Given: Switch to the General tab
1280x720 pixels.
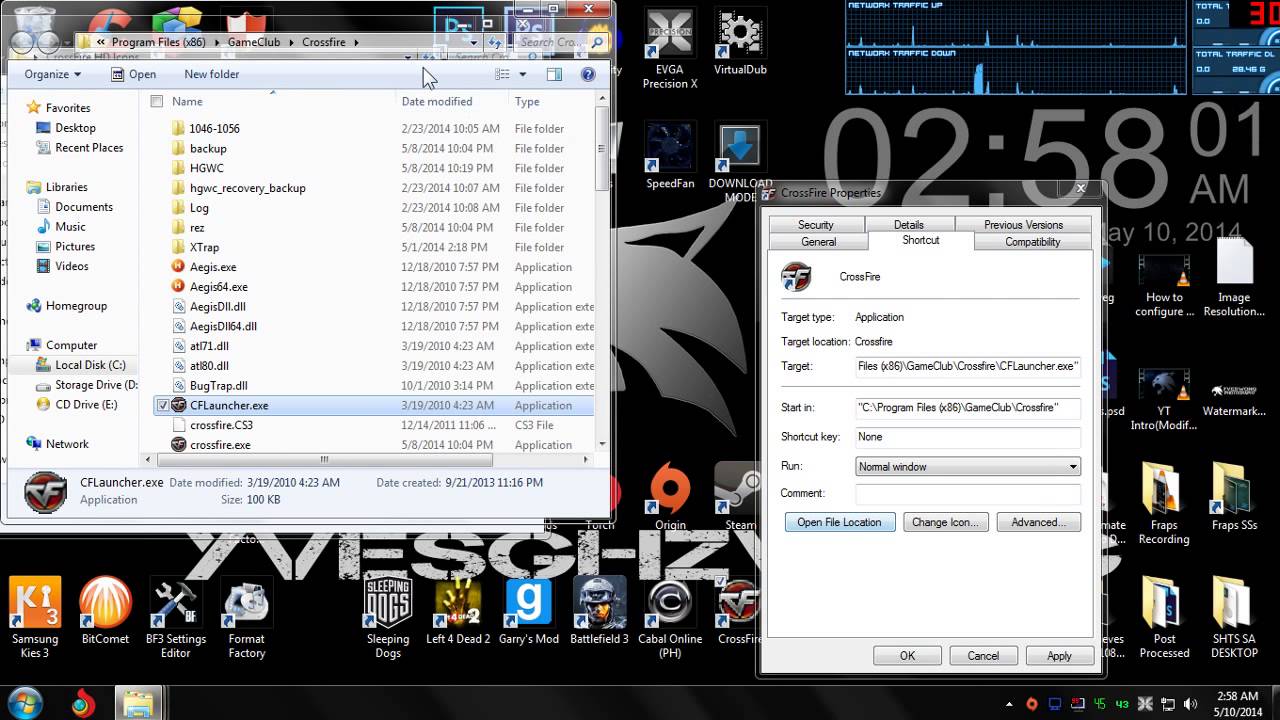Looking at the screenshot, I should point(818,242).
